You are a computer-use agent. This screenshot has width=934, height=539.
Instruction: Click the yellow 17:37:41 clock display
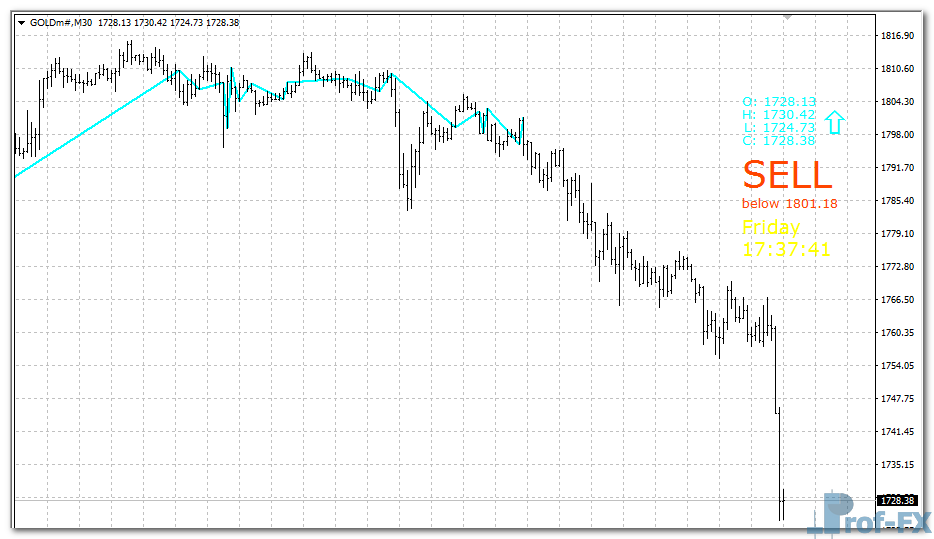tap(786, 249)
